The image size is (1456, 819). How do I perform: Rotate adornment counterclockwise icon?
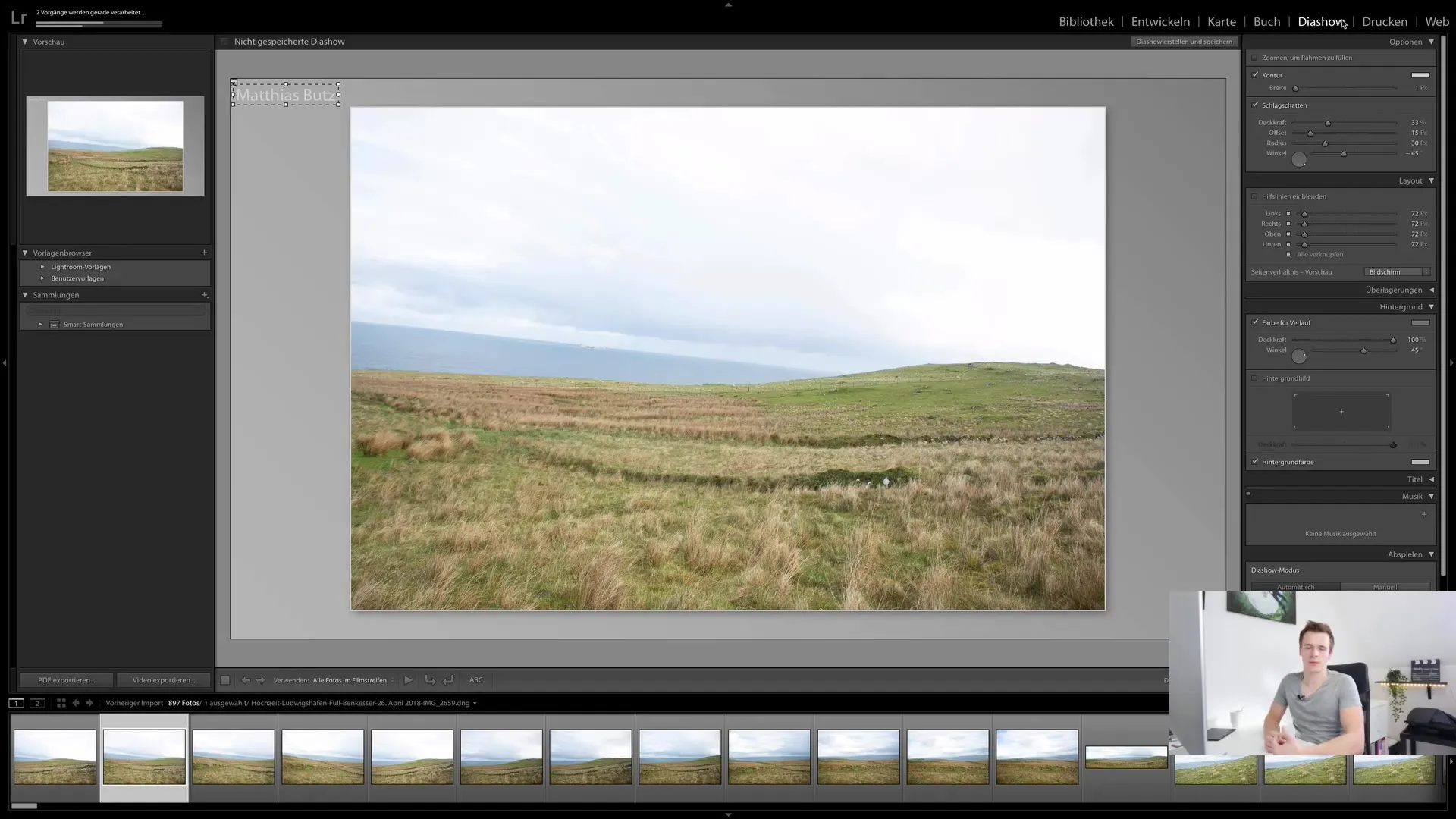click(x=430, y=680)
